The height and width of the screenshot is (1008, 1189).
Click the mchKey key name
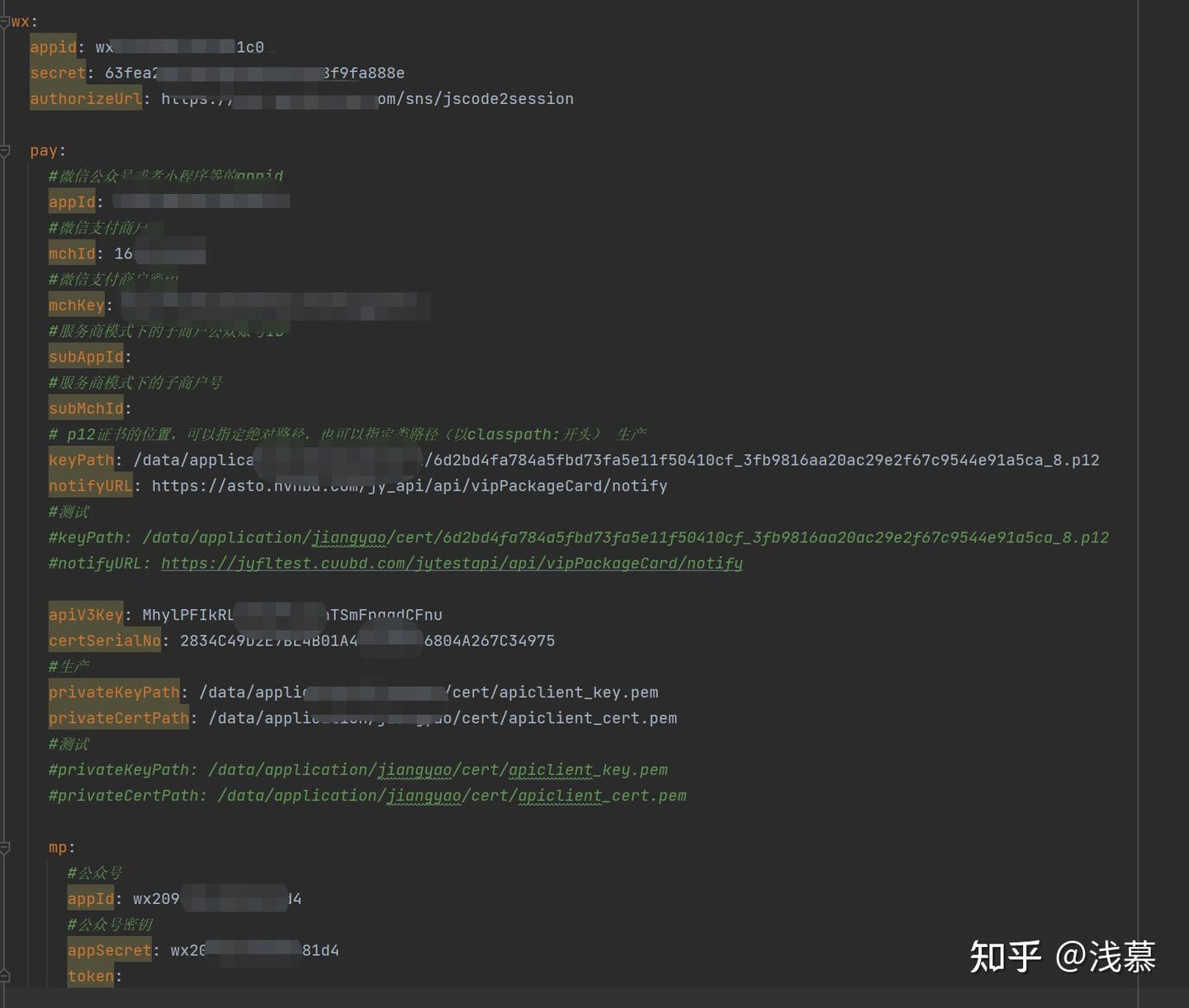click(75, 305)
